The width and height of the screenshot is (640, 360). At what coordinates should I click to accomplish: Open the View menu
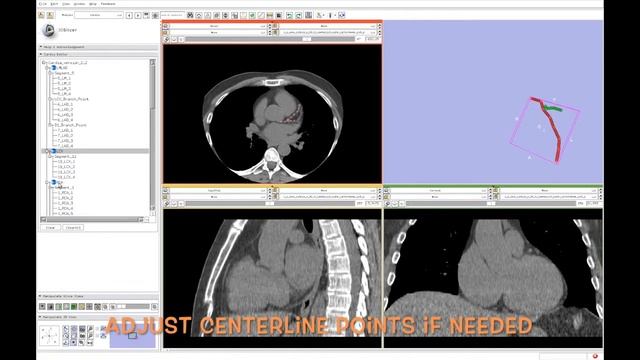[x=66, y=4]
